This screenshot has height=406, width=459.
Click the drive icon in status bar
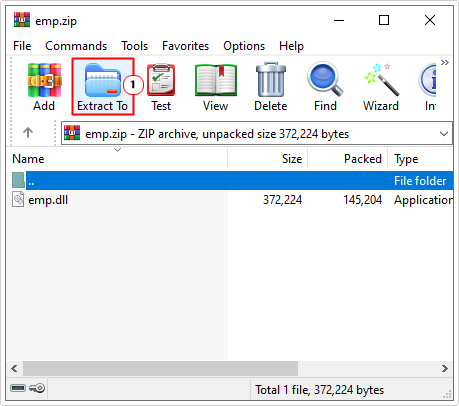point(18,388)
